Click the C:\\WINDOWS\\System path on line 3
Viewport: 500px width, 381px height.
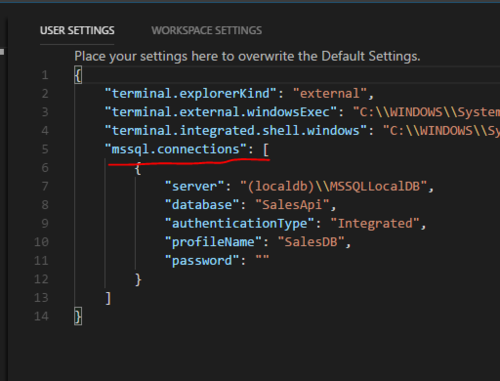tap(426, 112)
